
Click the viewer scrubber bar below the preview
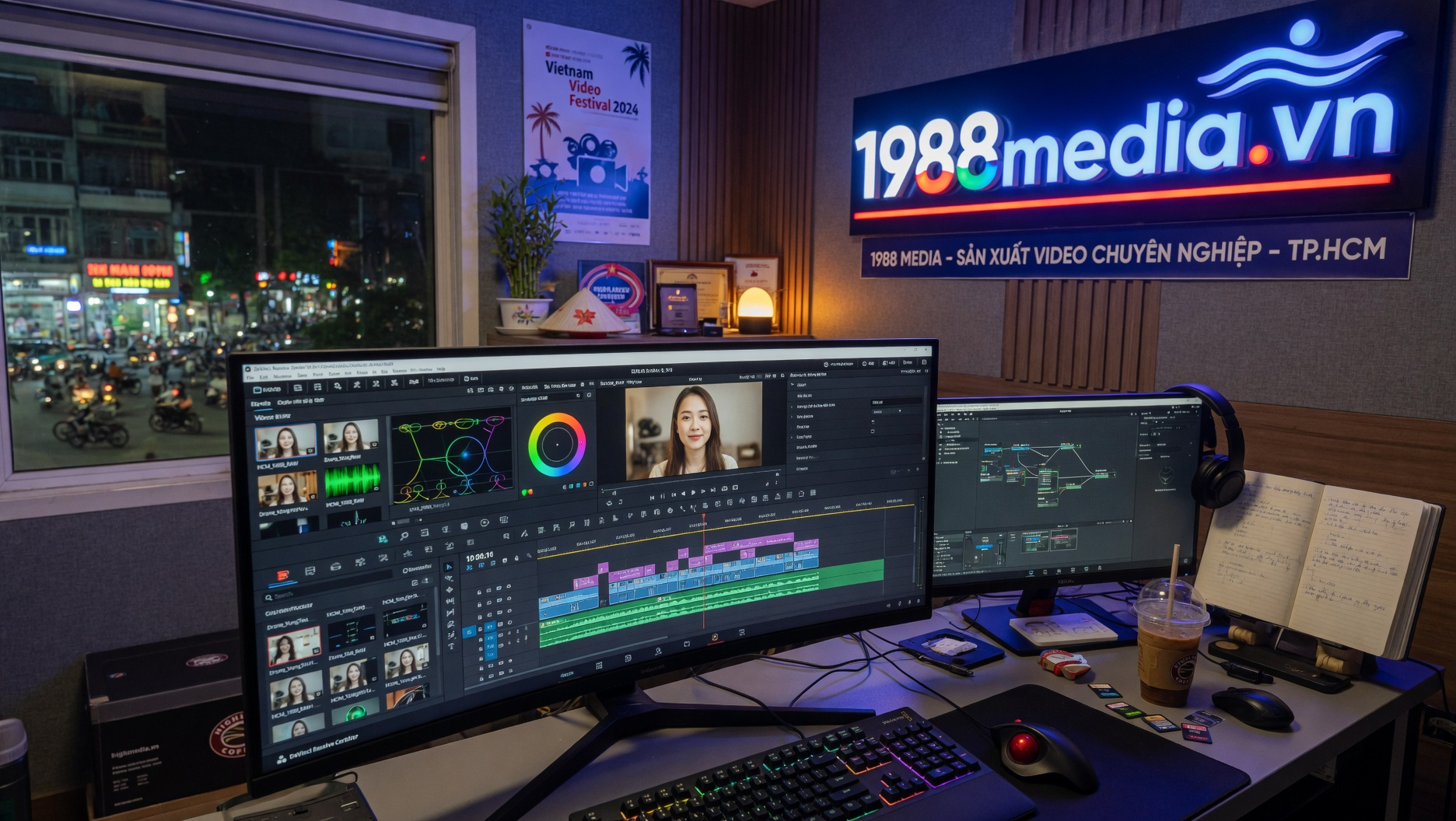(691, 480)
